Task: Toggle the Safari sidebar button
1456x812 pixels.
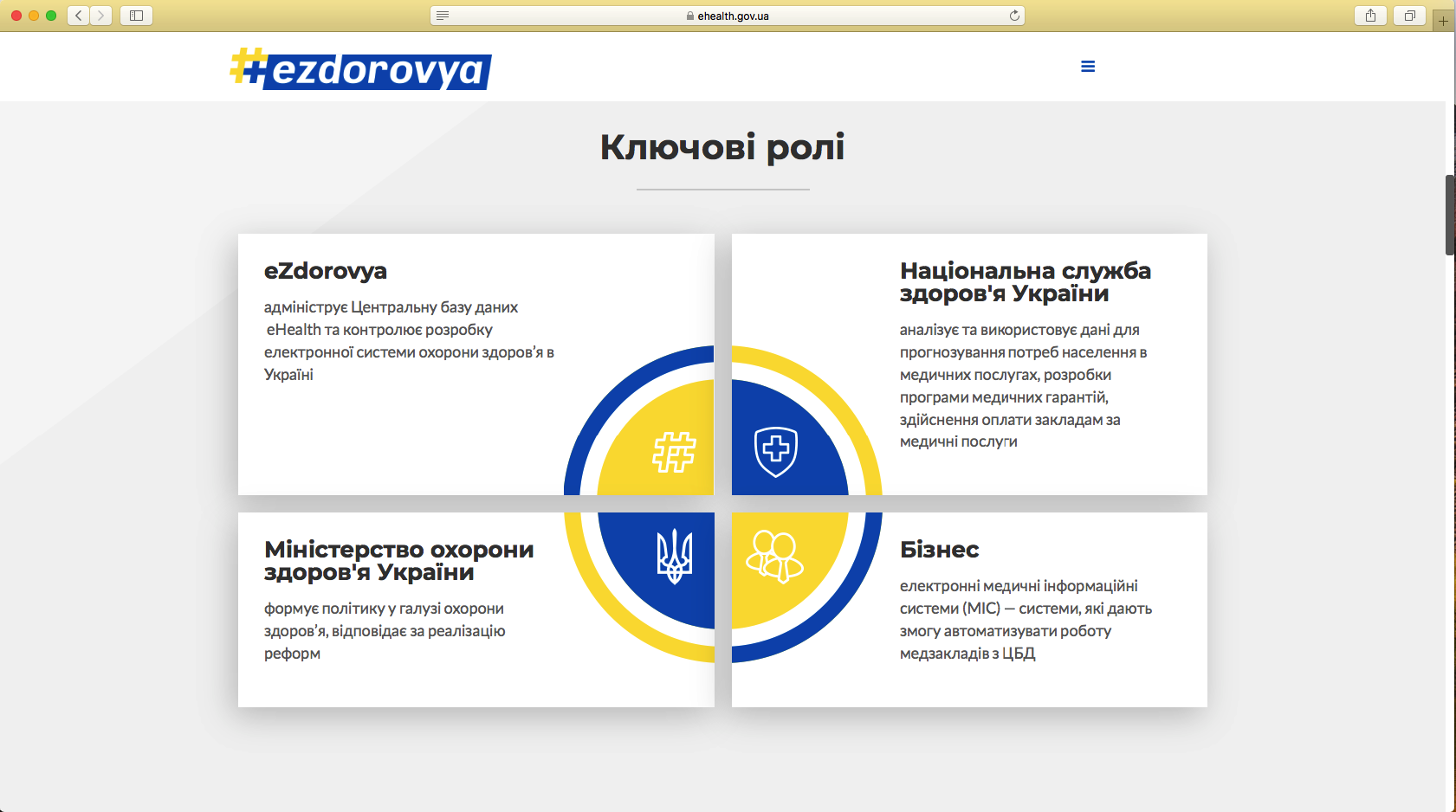Action: 136,16
